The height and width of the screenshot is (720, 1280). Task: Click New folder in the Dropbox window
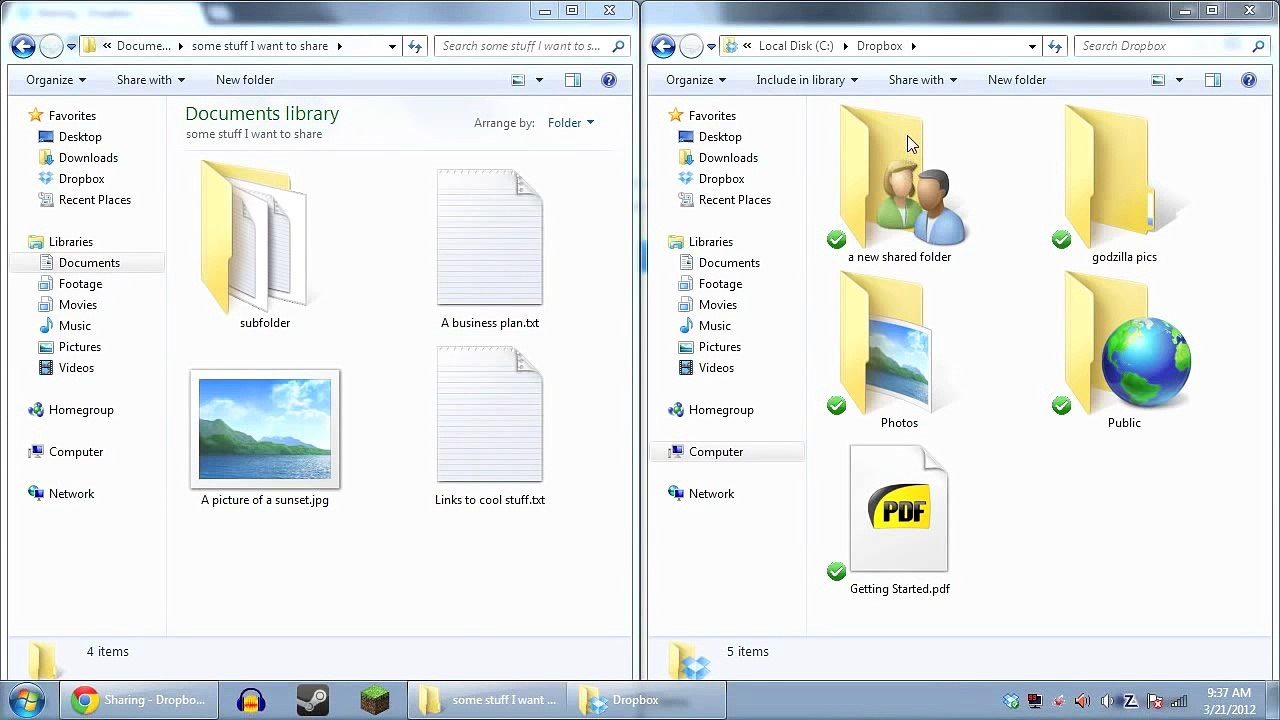[1017, 80]
